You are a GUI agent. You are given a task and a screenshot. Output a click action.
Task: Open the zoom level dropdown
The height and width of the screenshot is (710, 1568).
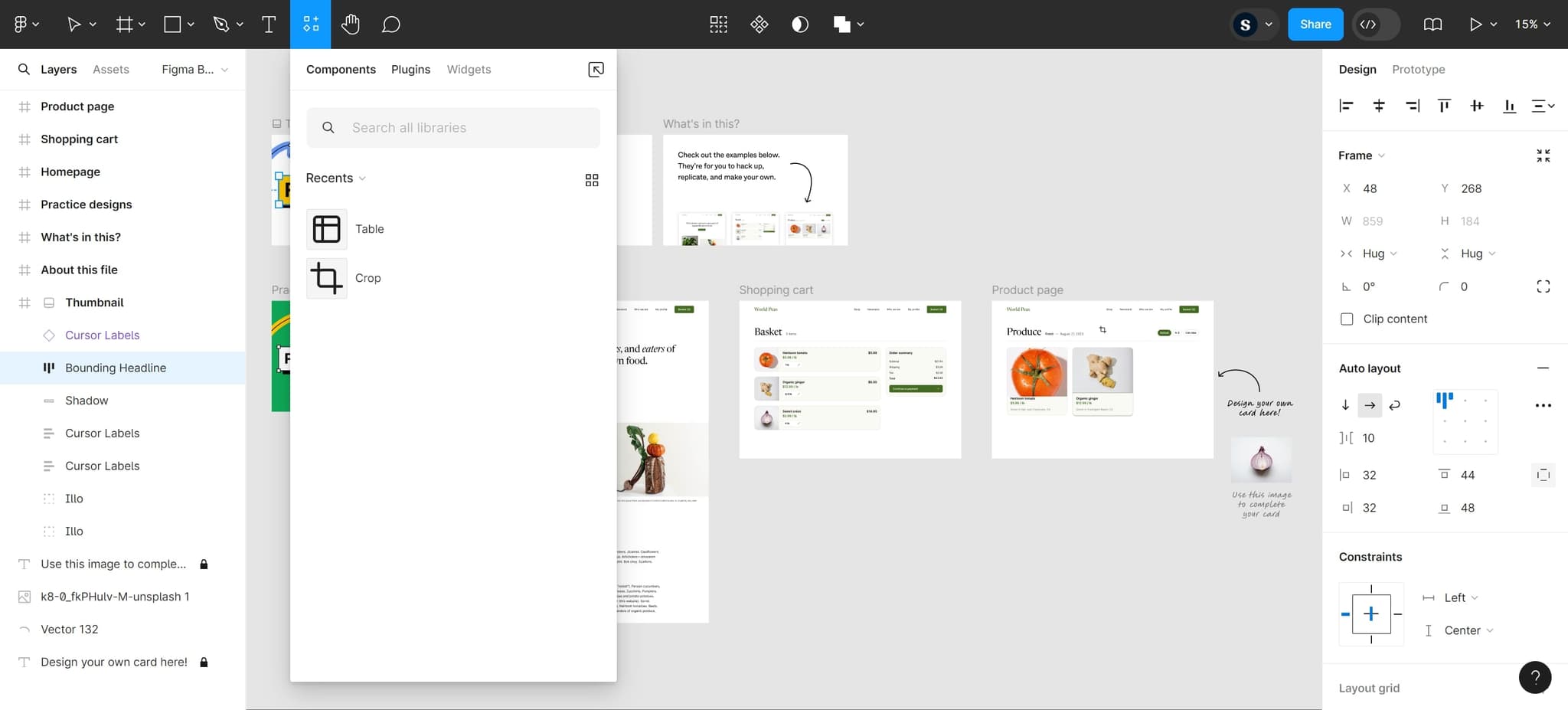(x=1532, y=25)
